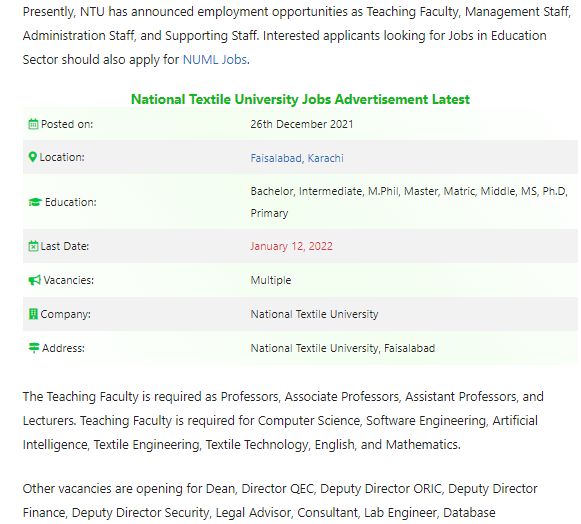Open the Faisalabad location link
The width and height of the screenshot is (581, 524).
pyautogui.click(x=276, y=158)
